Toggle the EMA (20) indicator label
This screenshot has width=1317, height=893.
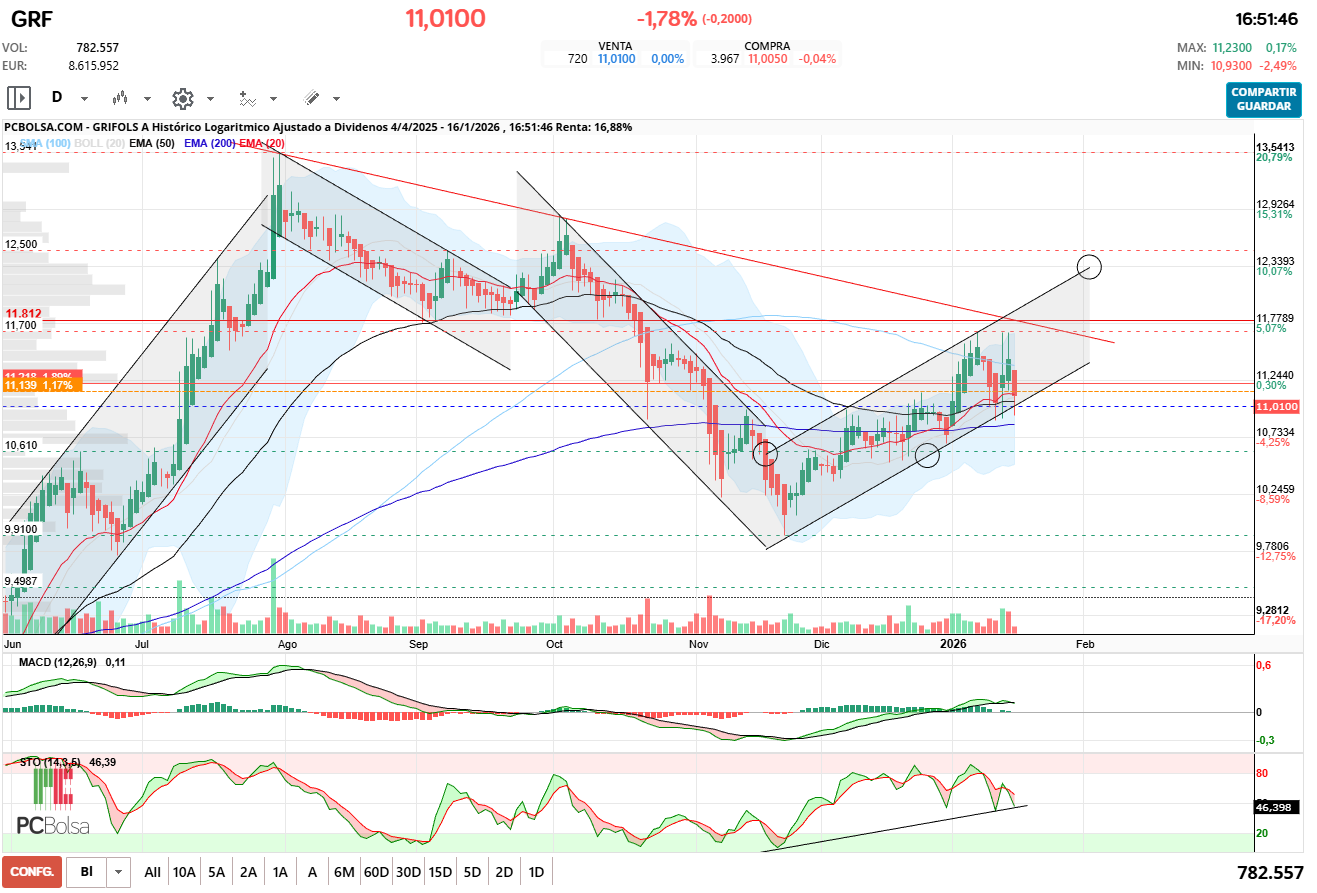262,144
